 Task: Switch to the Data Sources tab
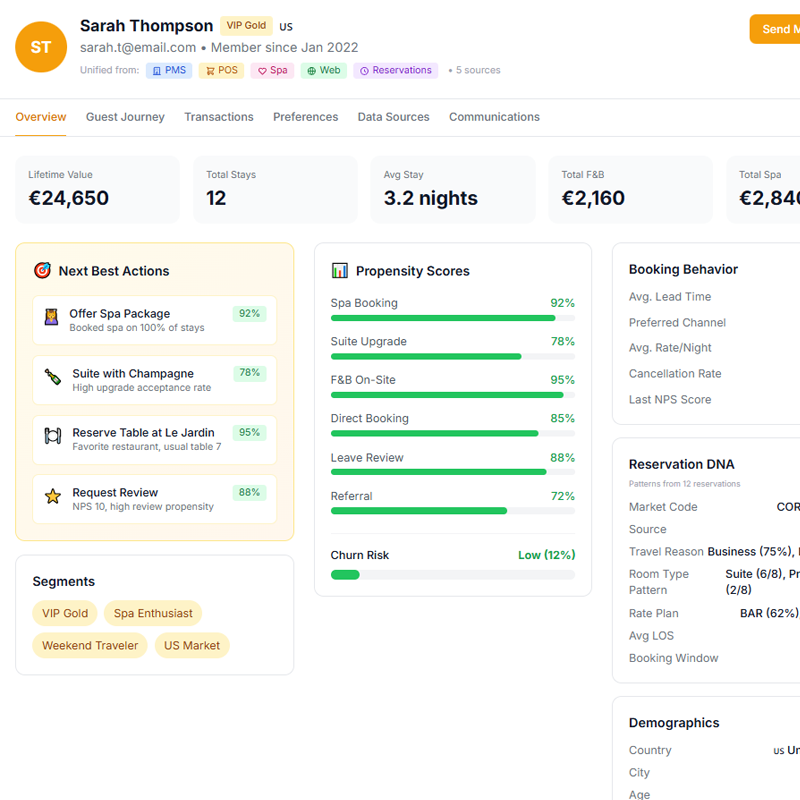(x=393, y=117)
